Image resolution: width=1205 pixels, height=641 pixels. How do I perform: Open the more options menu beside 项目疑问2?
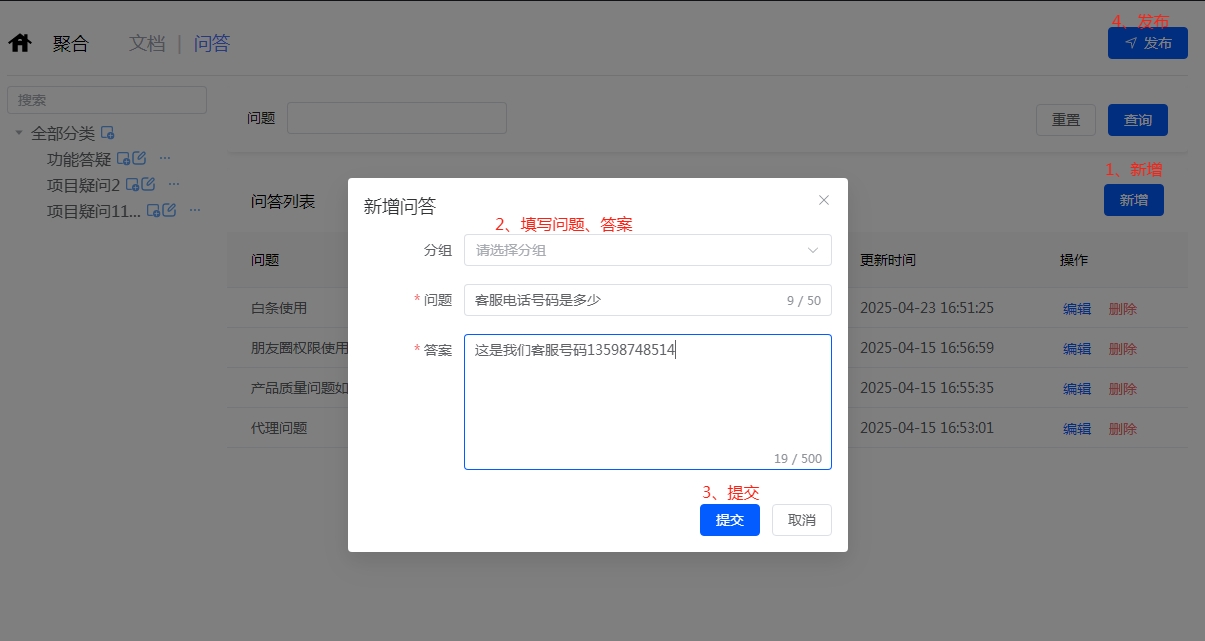[x=173, y=184]
